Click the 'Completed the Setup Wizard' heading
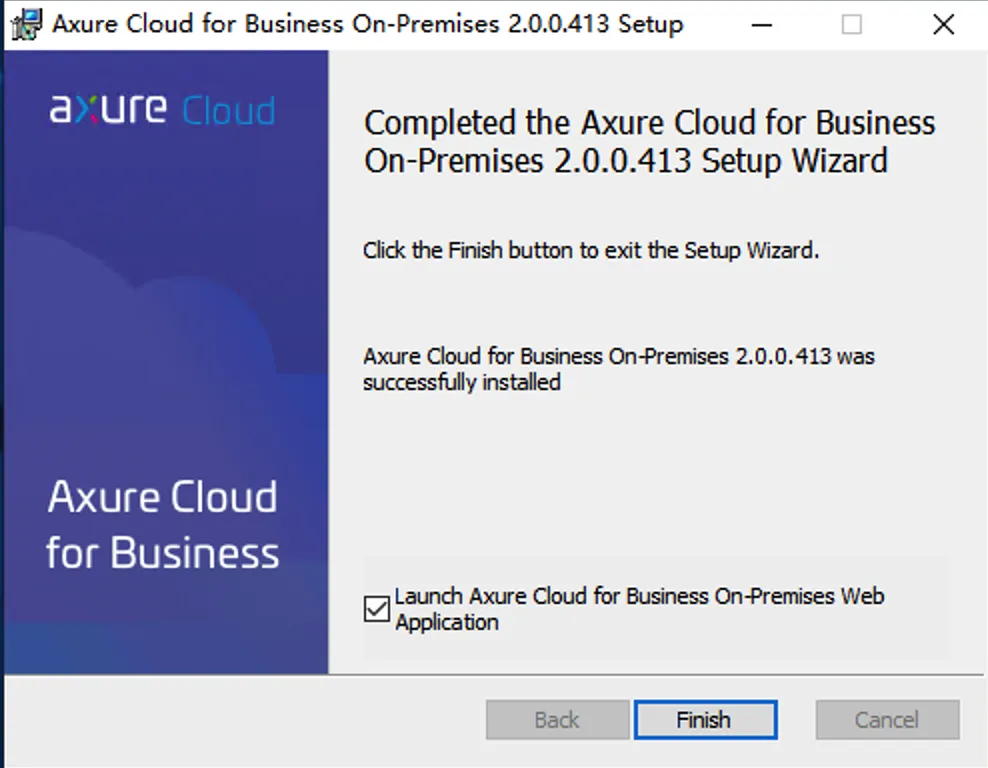 coord(649,141)
